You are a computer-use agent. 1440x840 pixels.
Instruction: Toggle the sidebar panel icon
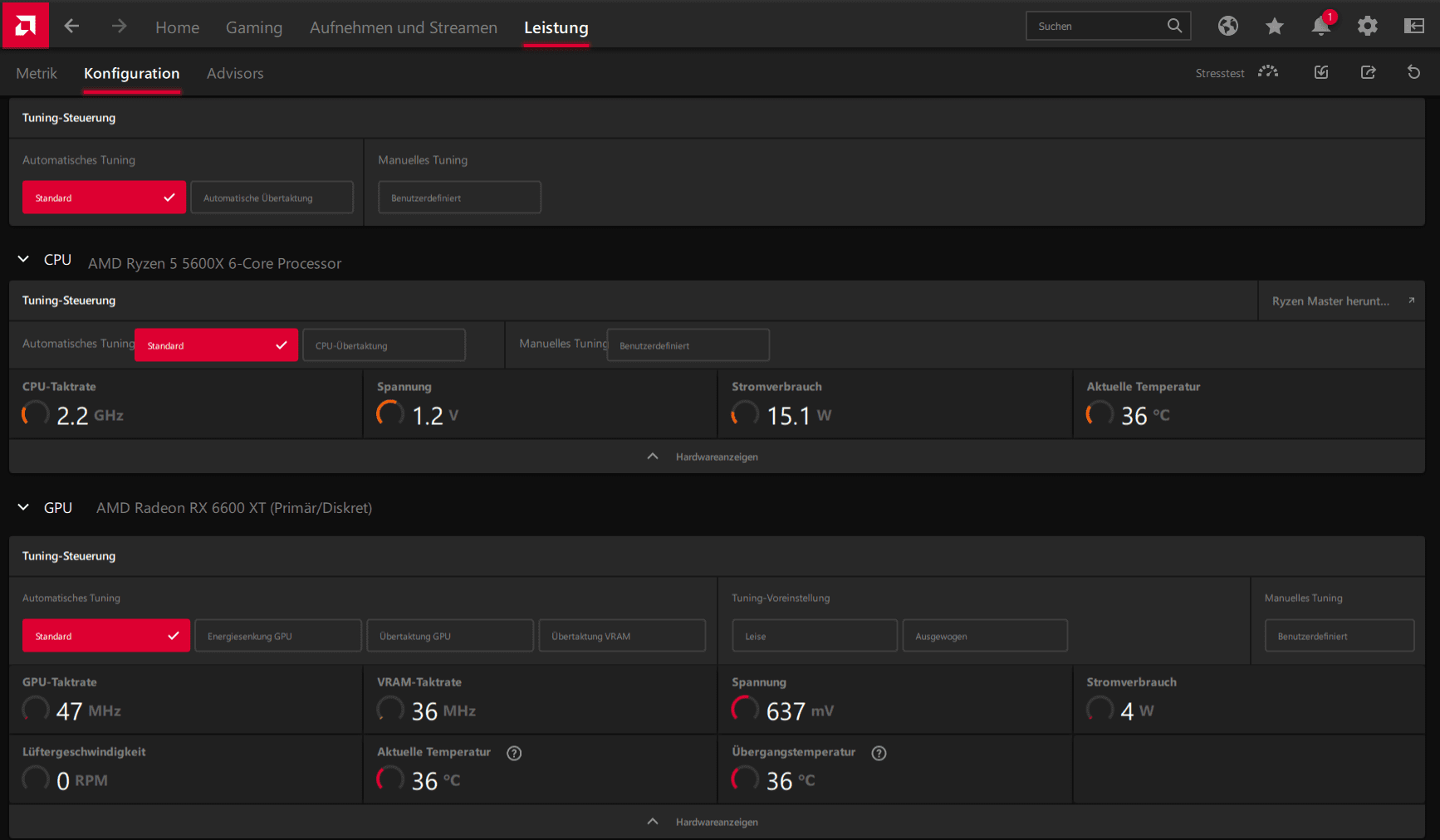[1413, 26]
